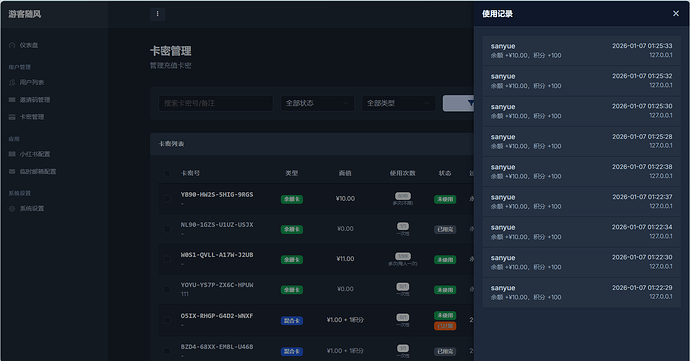Click the ¥10.00 face value cell
The height and width of the screenshot is (361, 690).
pos(345,199)
